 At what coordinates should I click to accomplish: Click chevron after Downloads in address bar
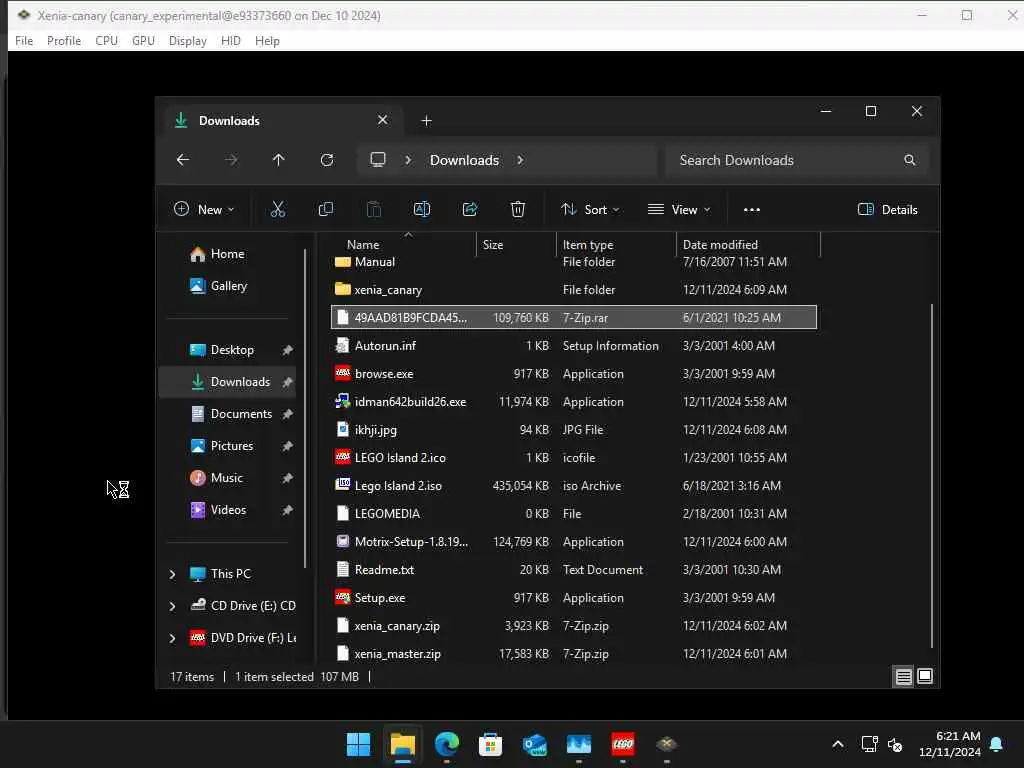click(520, 160)
